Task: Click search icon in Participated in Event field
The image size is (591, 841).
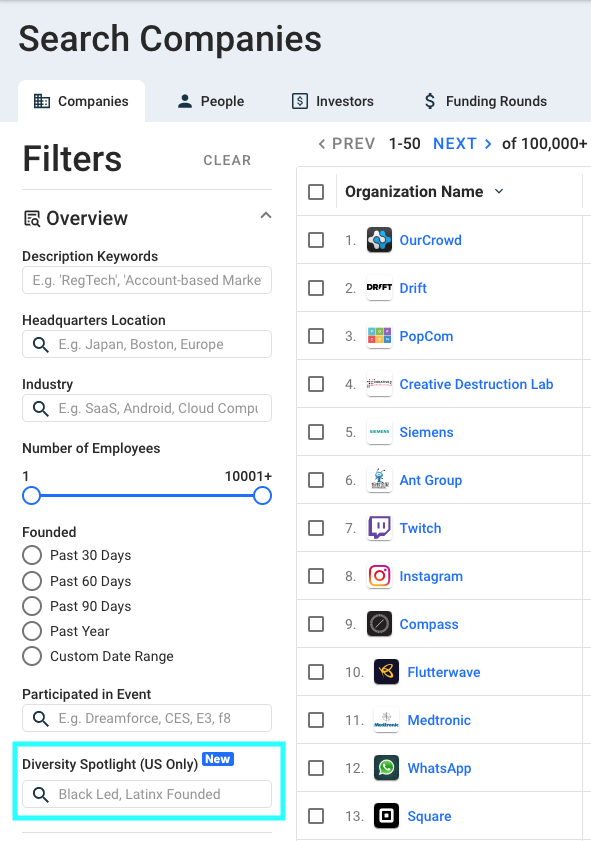Action: coord(41,718)
